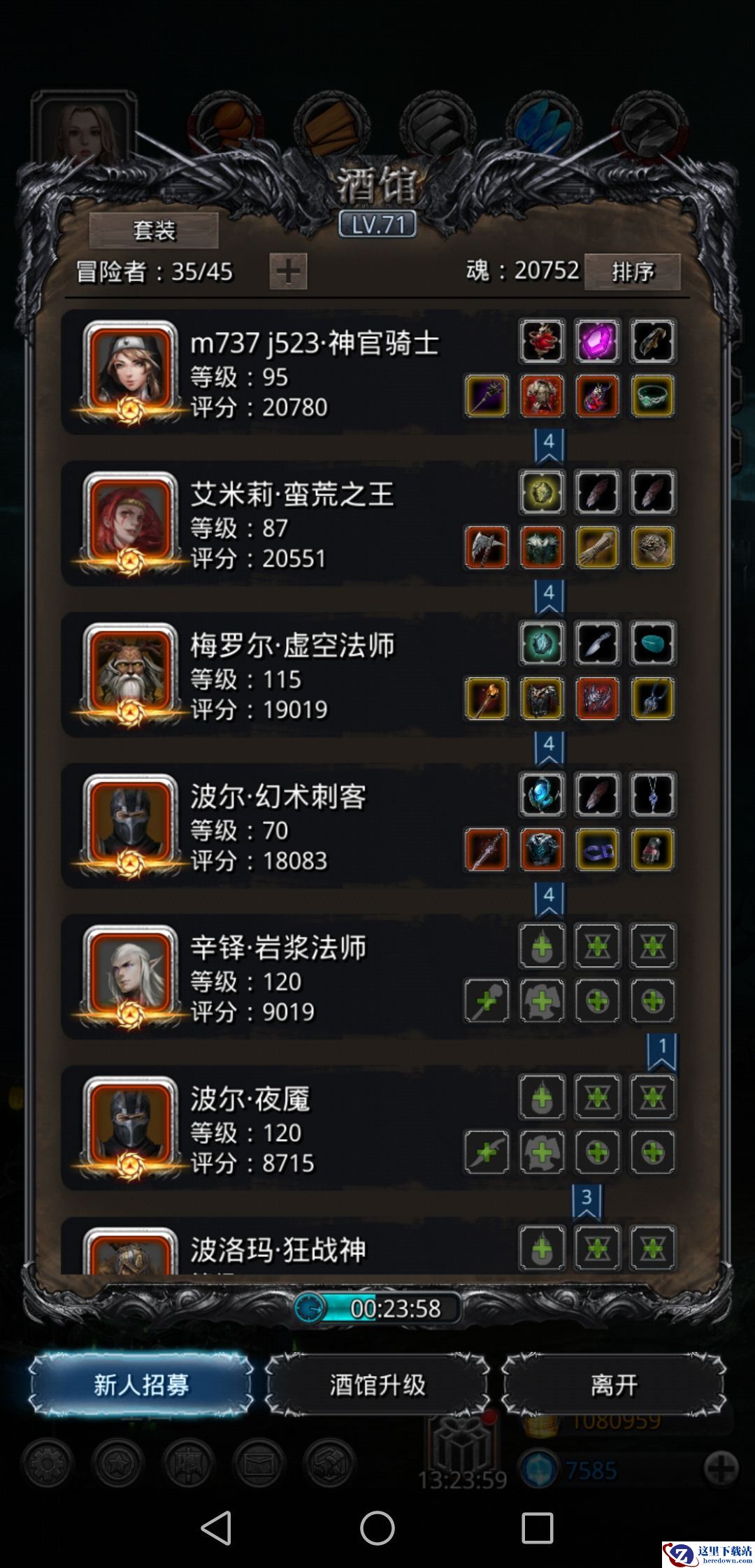The width and height of the screenshot is (755, 1568).
Task: Select the 梅罗尔·虚空法师 portrait
Action: 130,673
